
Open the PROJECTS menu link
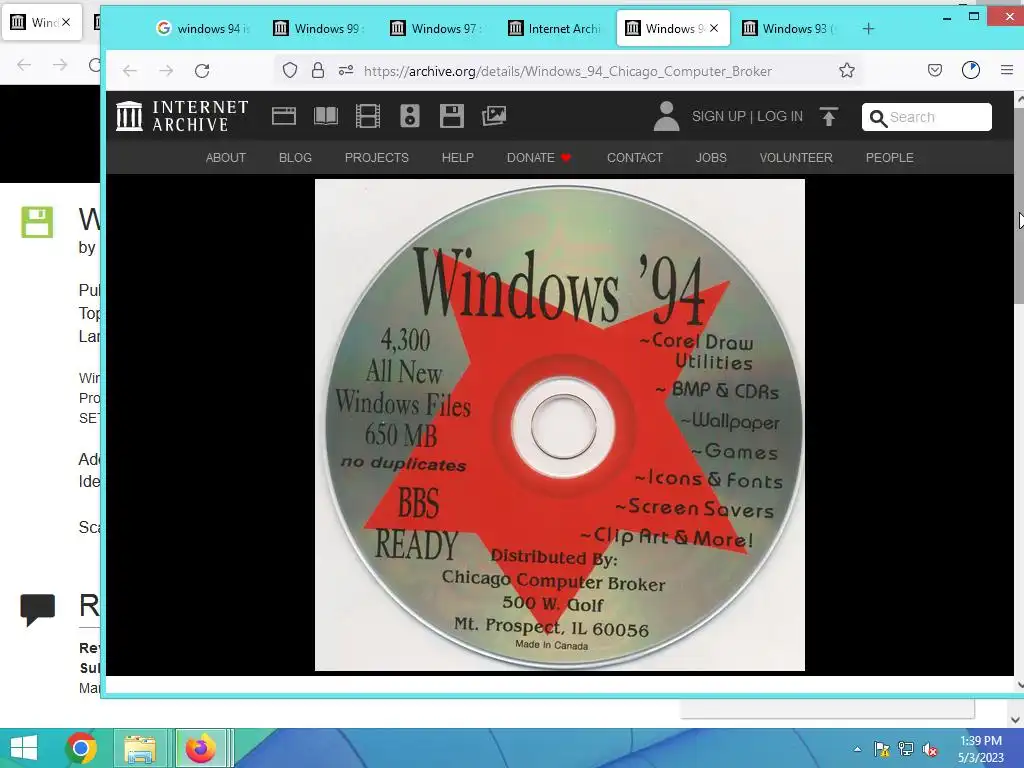[x=377, y=157]
